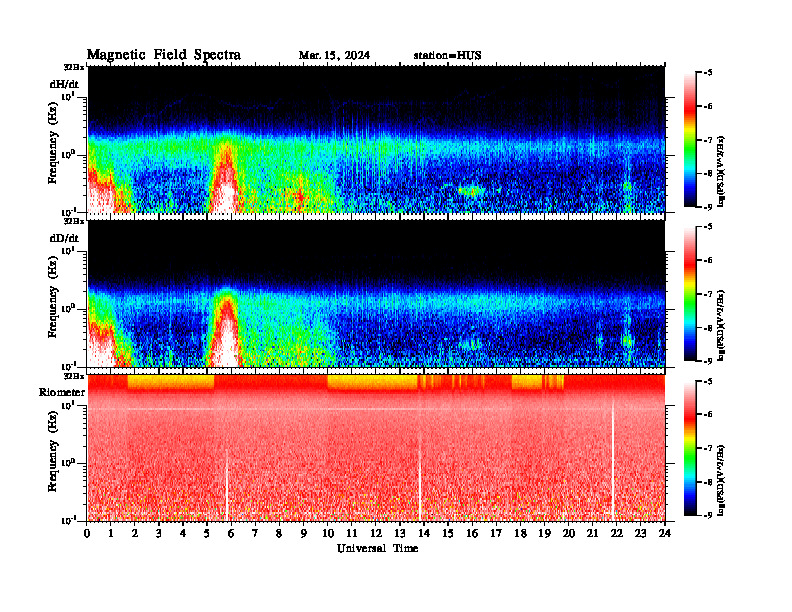Click the "-7" label on dH/dt color bar

click(x=708, y=140)
